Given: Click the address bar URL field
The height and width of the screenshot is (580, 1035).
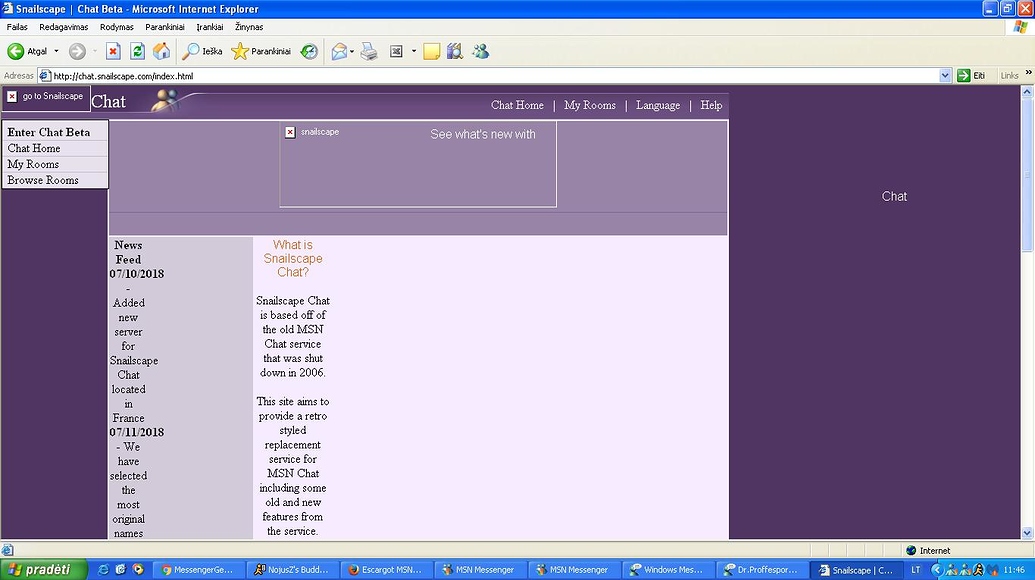Looking at the screenshot, I should pyautogui.click(x=490, y=76).
